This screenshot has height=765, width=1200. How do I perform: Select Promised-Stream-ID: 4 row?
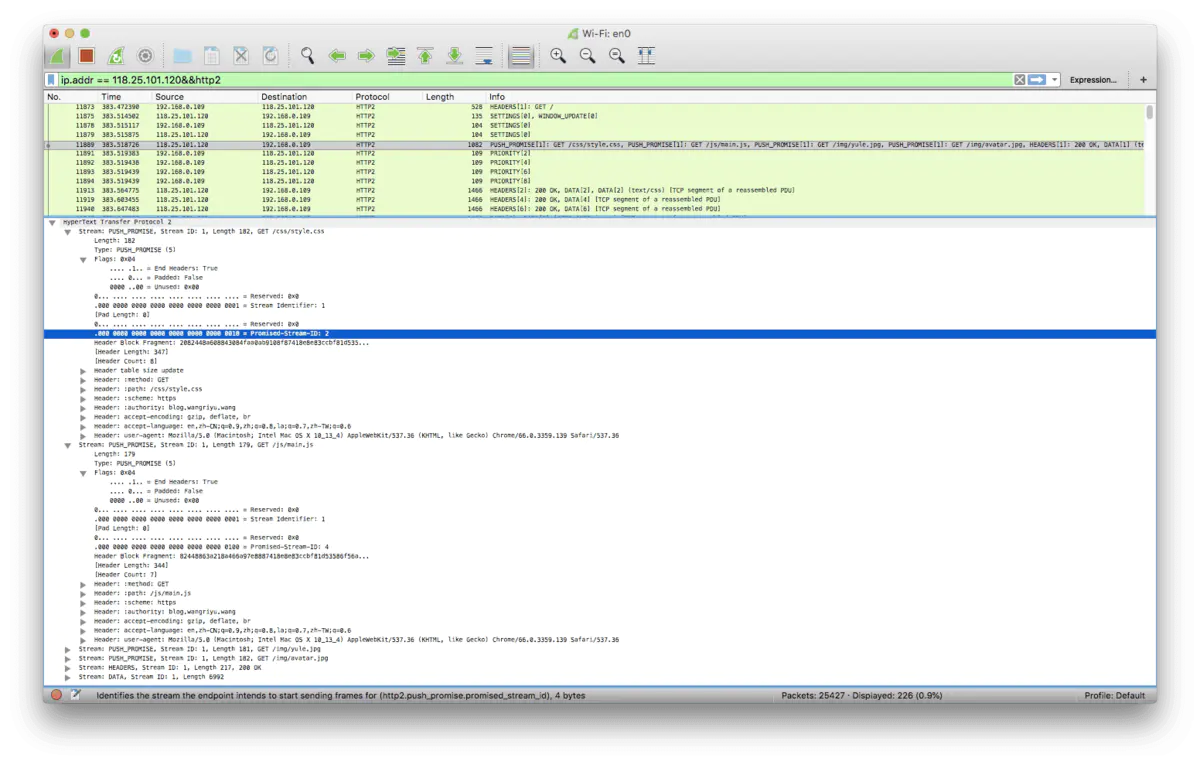click(600, 547)
